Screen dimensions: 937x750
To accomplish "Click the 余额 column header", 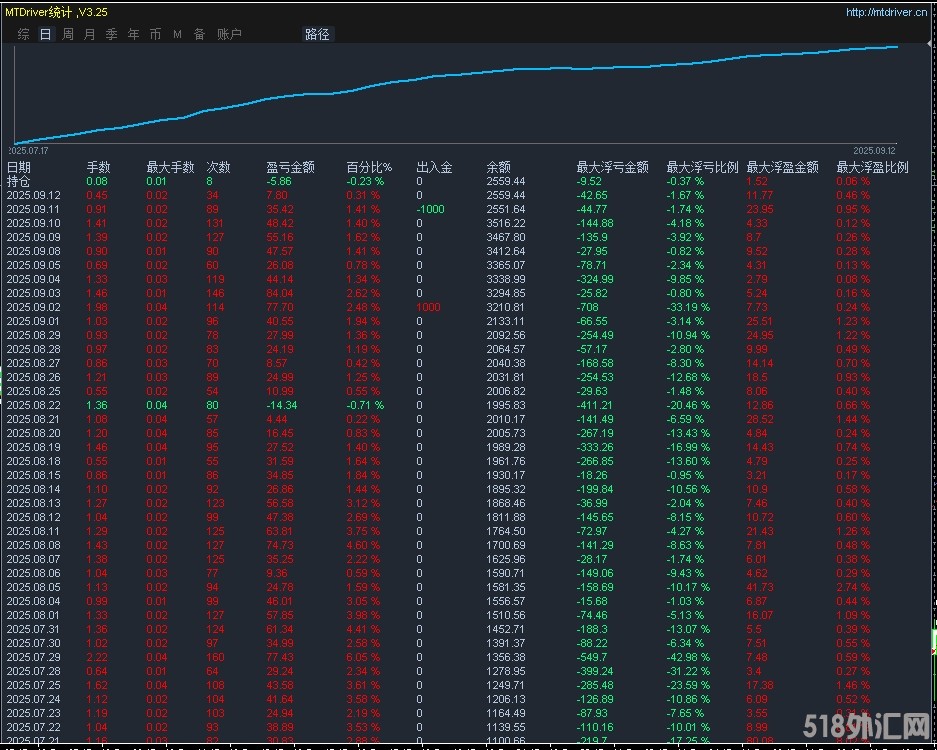I will [x=499, y=168].
